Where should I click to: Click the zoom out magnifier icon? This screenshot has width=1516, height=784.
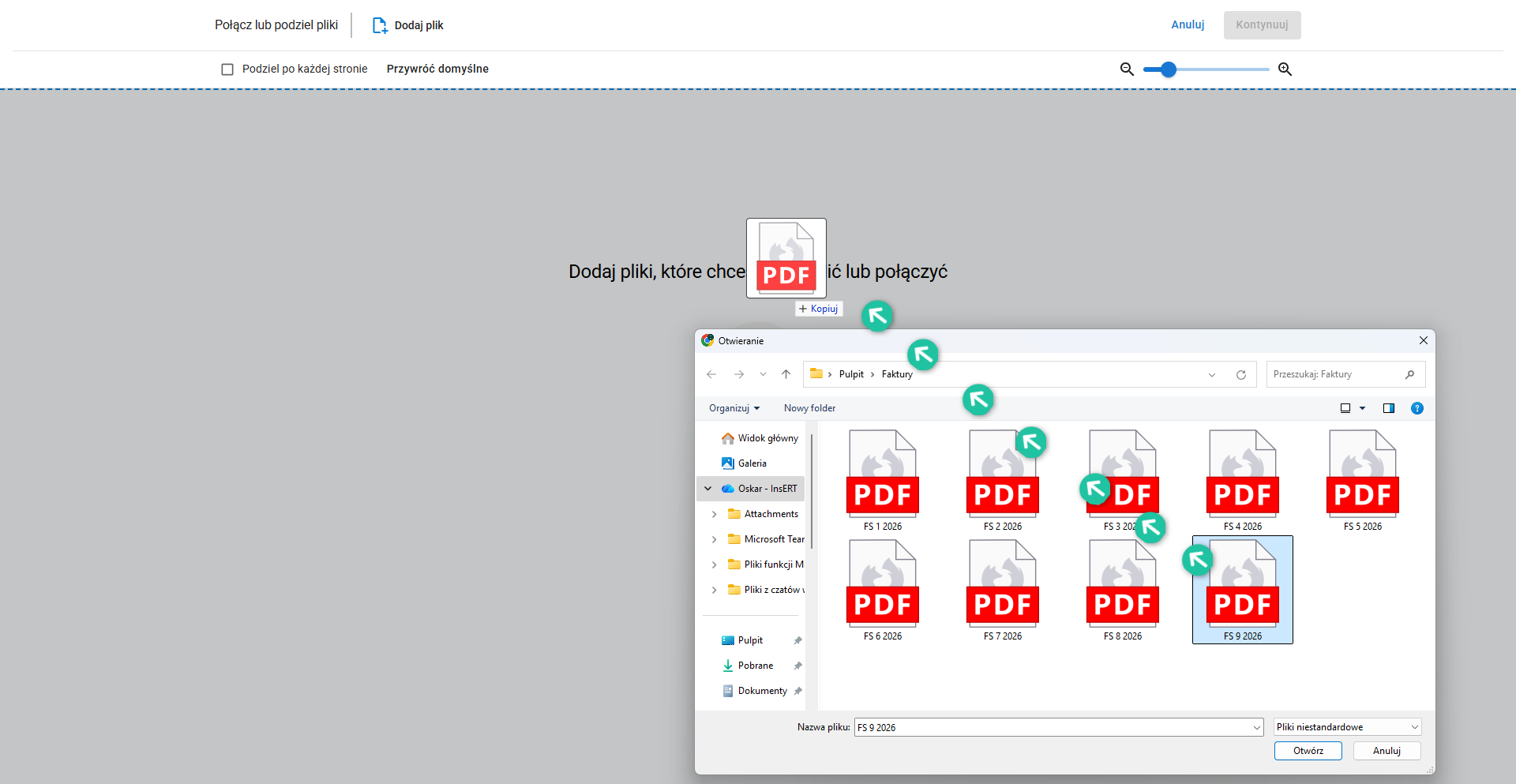(x=1127, y=69)
